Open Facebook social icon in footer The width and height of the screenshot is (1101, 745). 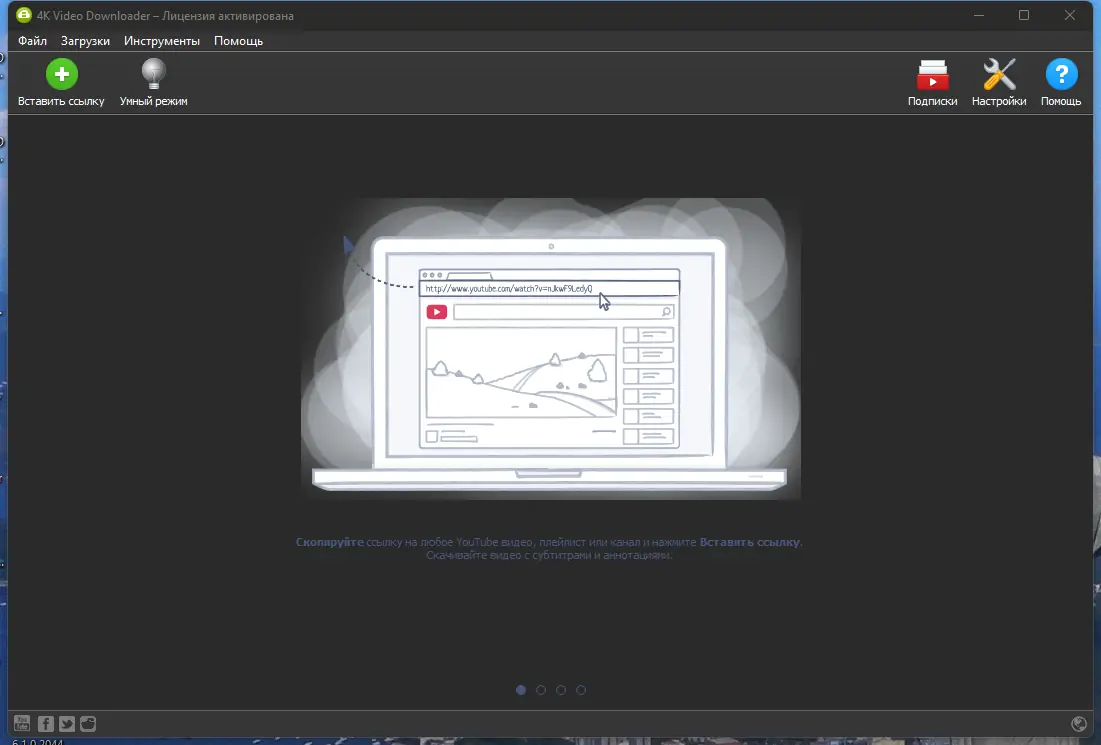[x=45, y=723]
